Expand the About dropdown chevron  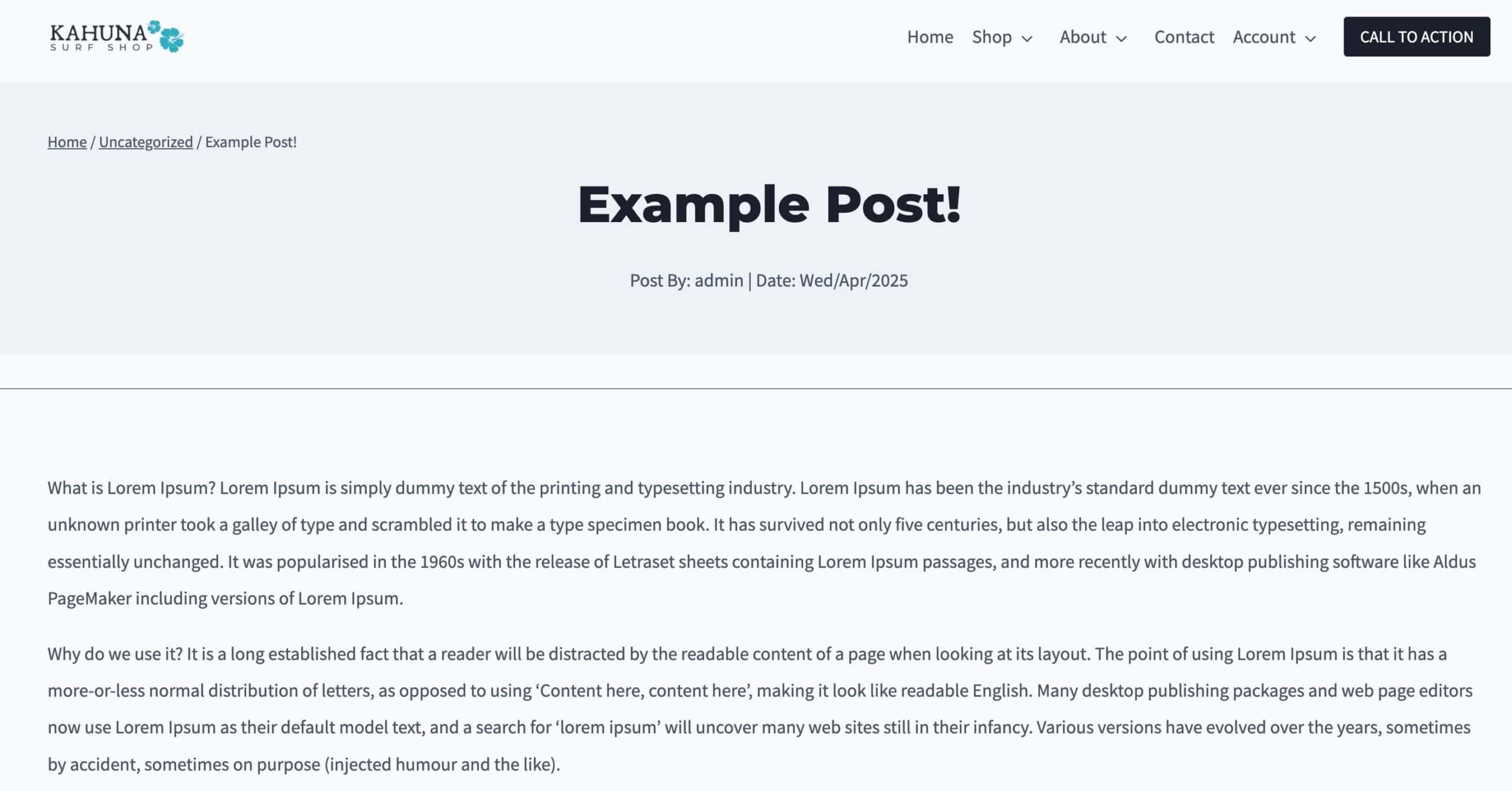tap(1122, 38)
